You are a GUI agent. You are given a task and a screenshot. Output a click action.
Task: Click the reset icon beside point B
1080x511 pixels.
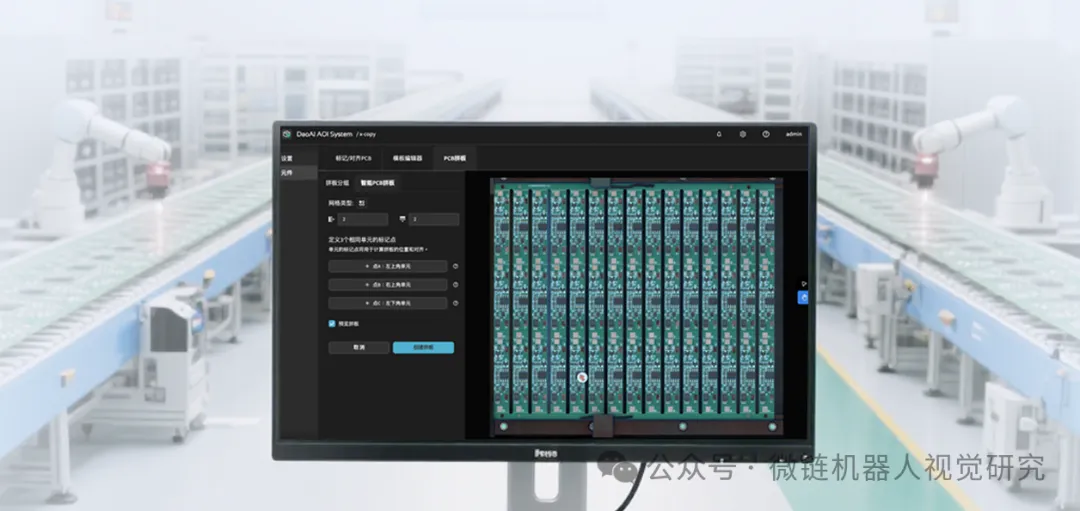456,284
